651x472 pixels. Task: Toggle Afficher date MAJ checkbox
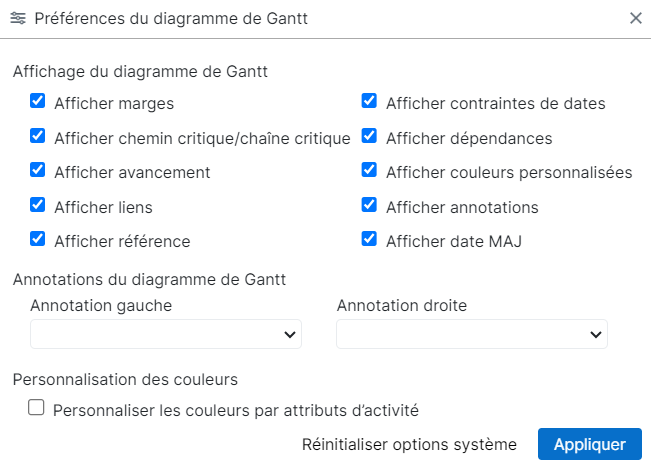click(369, 240)
